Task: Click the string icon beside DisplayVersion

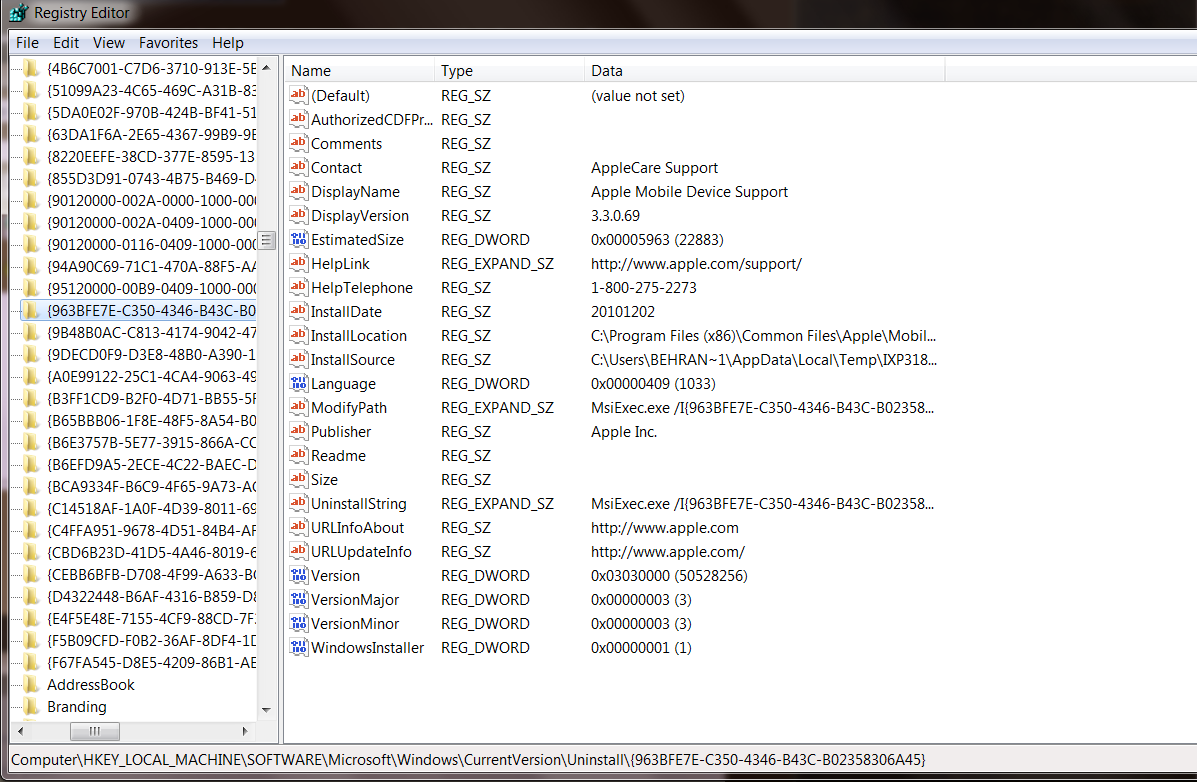Action: [298, 215]
